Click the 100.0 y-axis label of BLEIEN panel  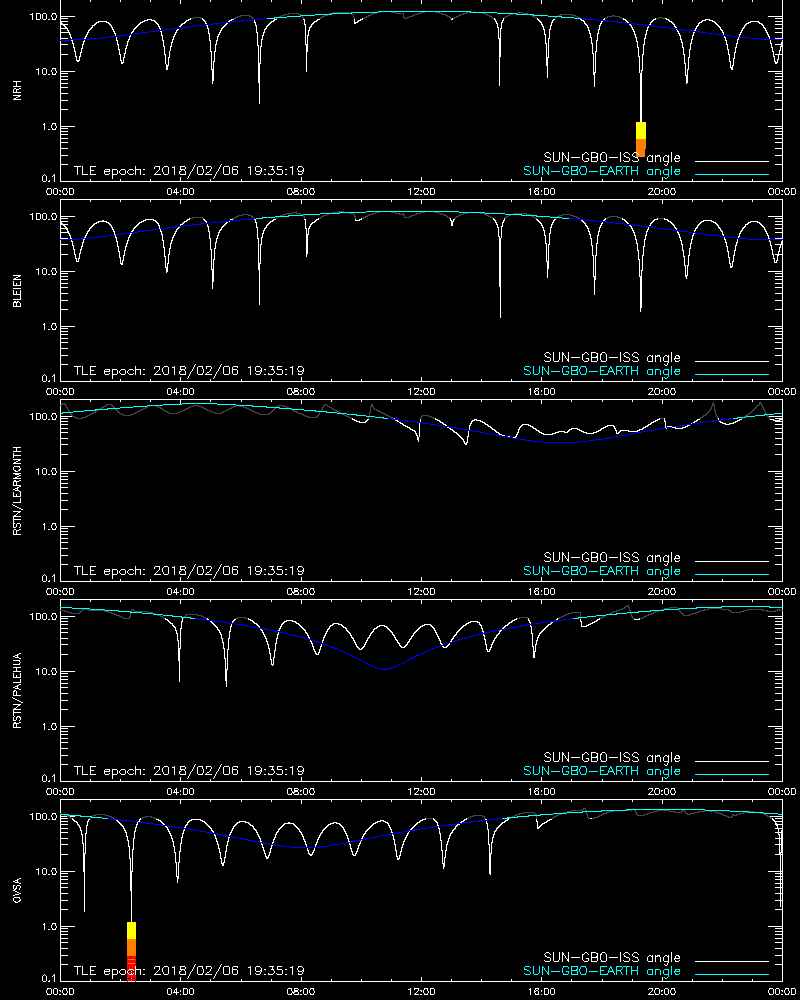[43, 217]
